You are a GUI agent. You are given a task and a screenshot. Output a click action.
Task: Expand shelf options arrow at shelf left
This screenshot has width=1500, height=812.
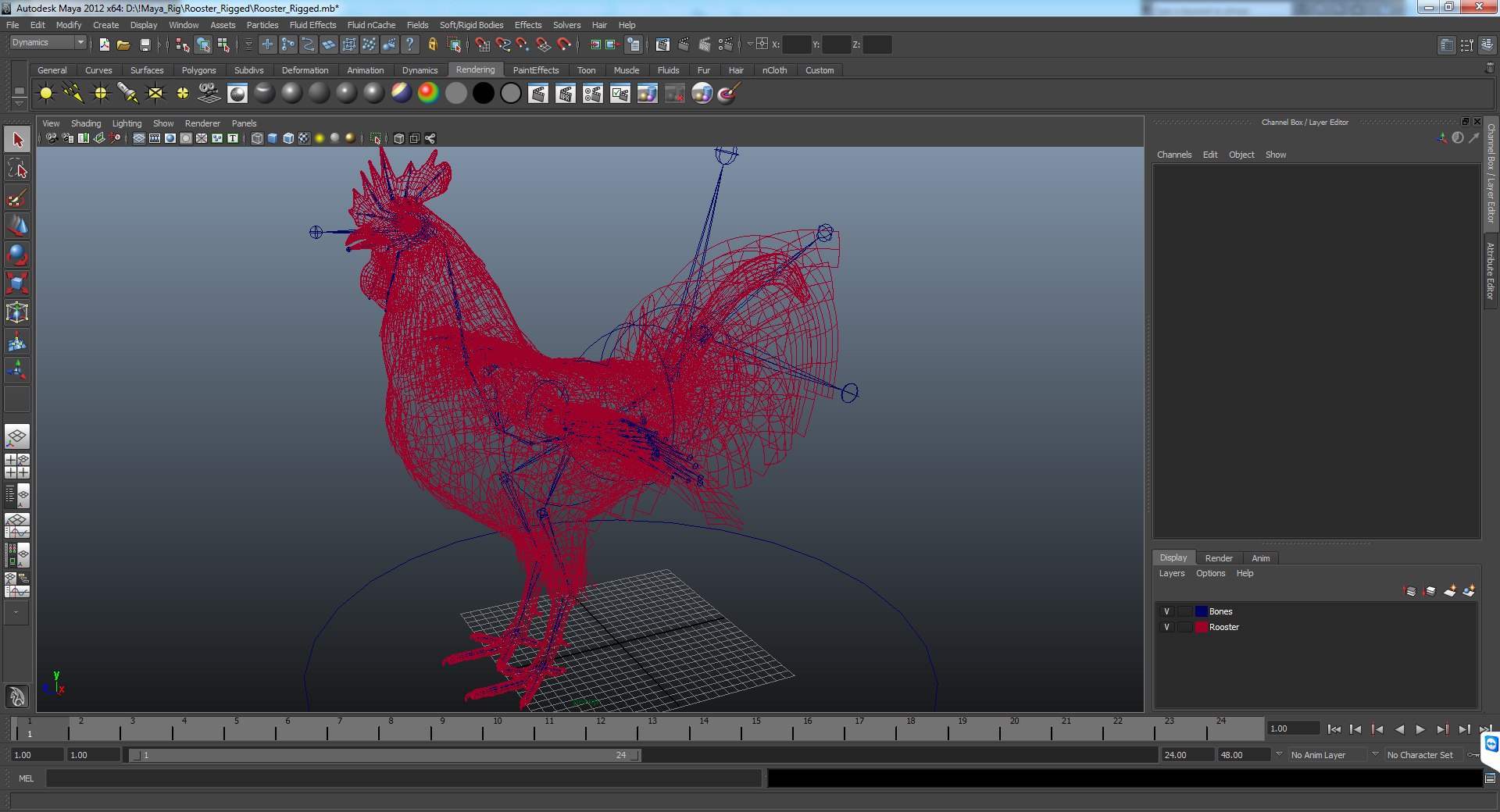pyautogui.click(x=19, y=103)
